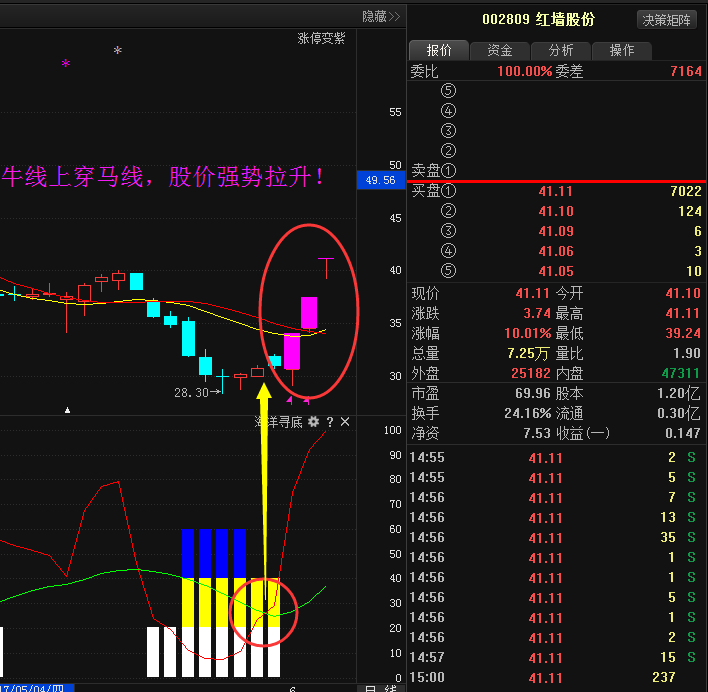
Task: Click the 量比 value 1.90
Action: [x=687, y=353]
